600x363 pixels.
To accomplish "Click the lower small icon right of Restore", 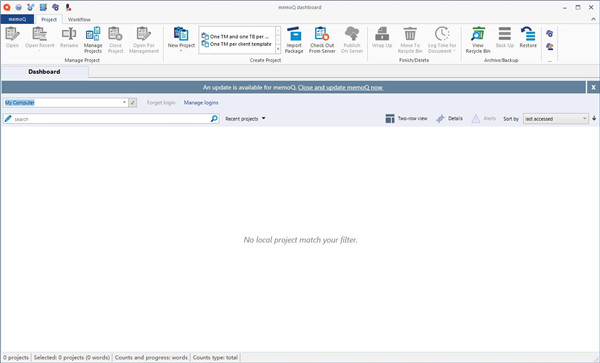I will 549,47.
